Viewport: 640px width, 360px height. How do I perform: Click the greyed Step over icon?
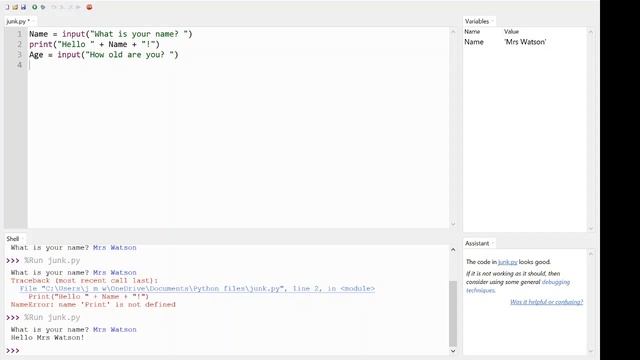click(53, 7)
